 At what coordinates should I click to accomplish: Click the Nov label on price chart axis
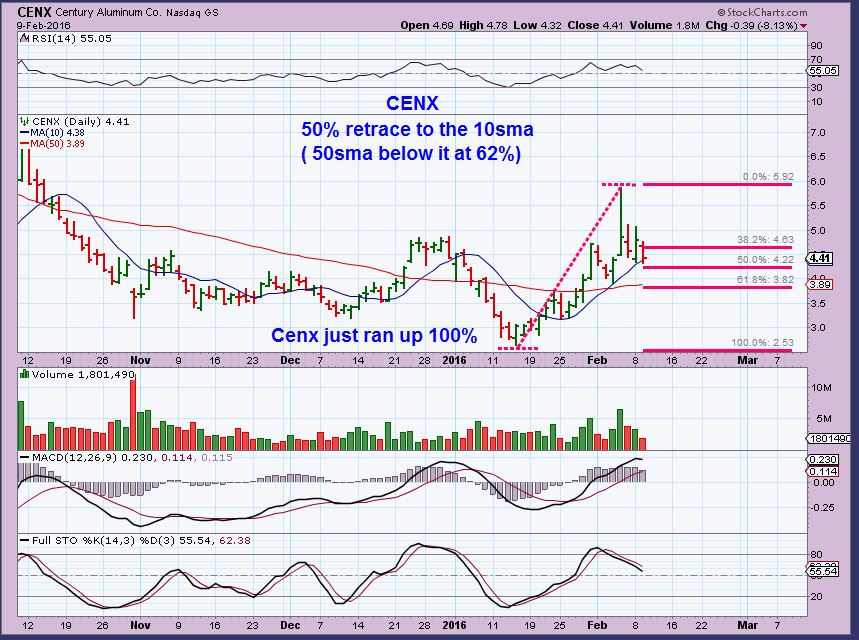coord(140,360)
